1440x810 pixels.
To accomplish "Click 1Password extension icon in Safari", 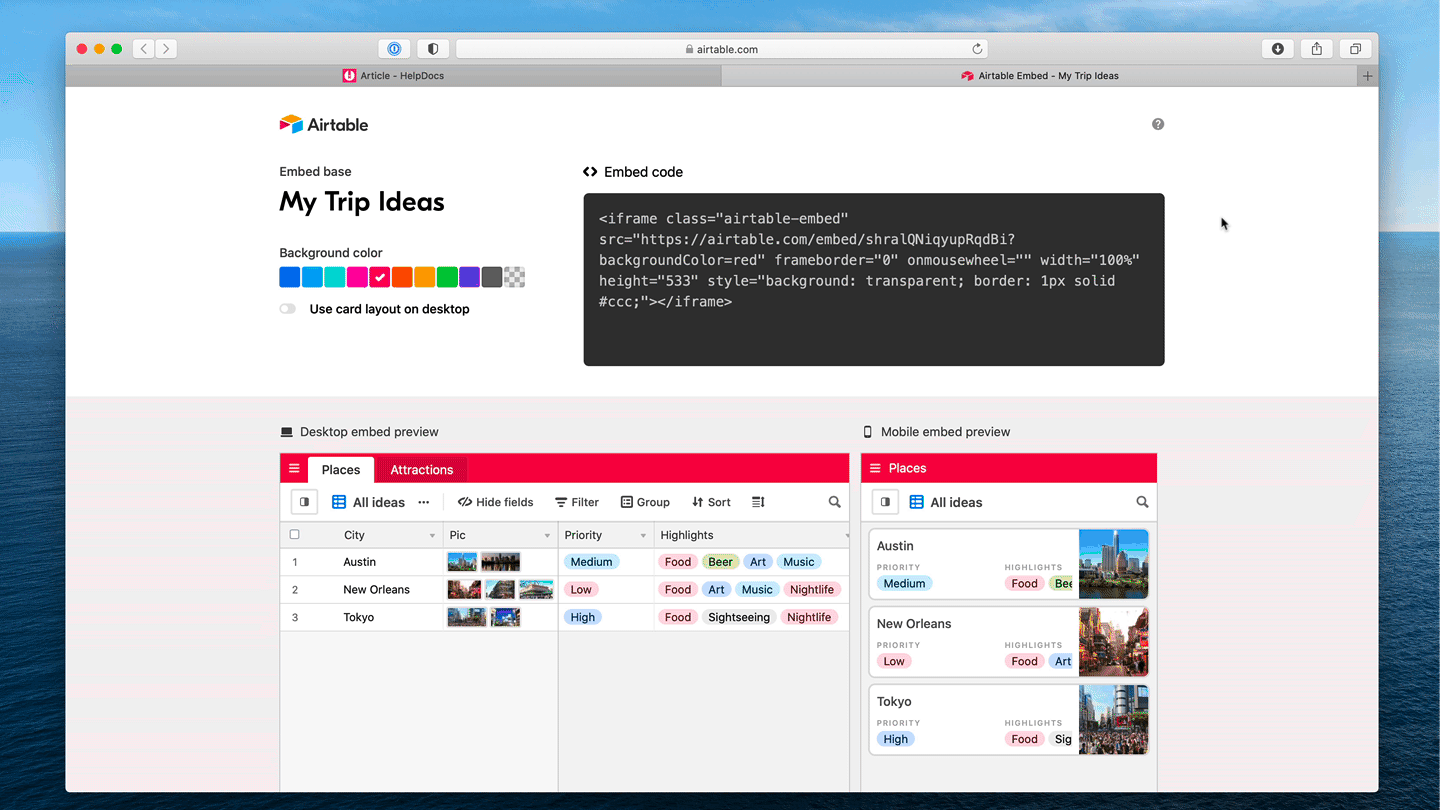I will pos(394,49).
